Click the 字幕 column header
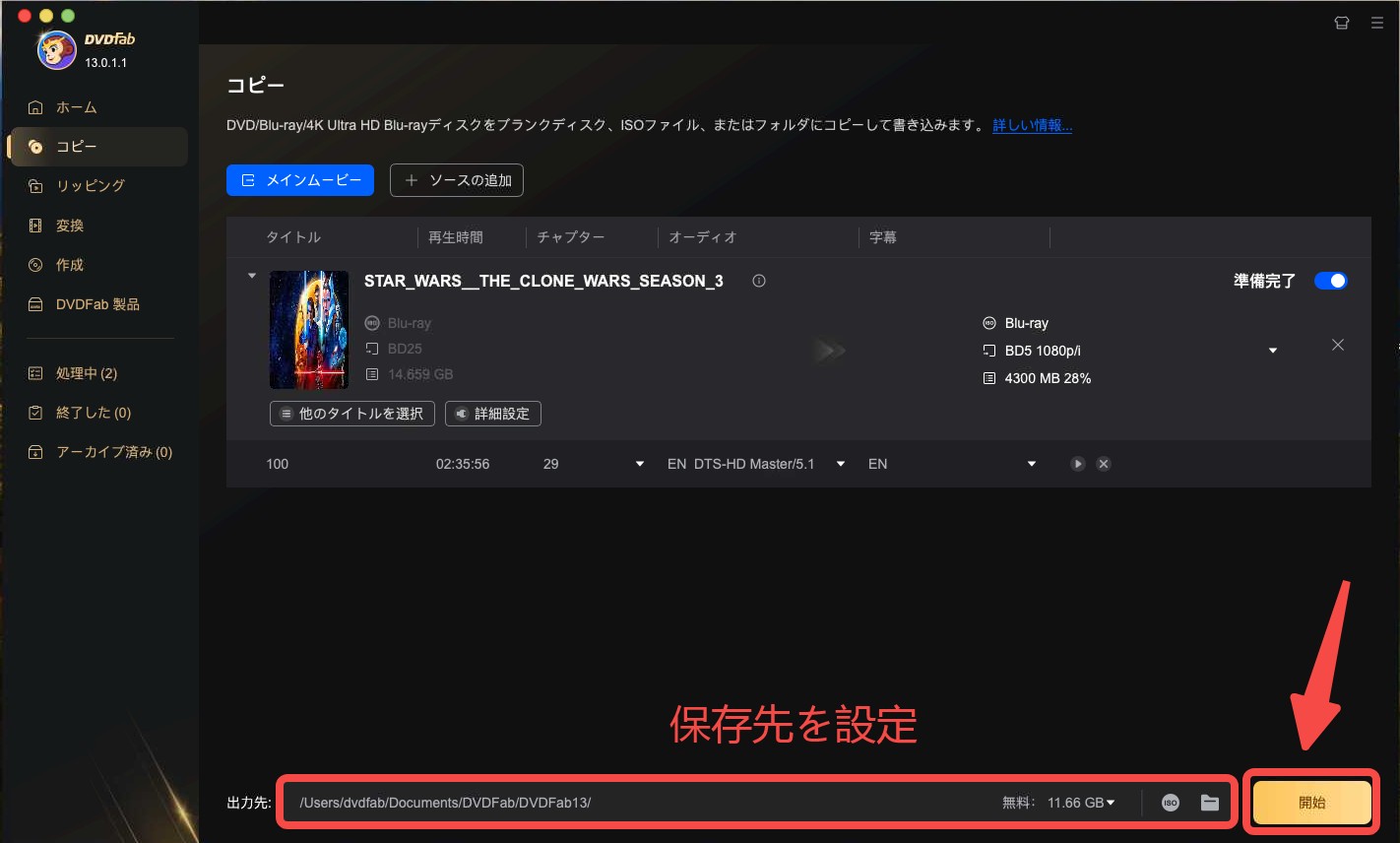 pyautogui.click(x=883, y=237)
